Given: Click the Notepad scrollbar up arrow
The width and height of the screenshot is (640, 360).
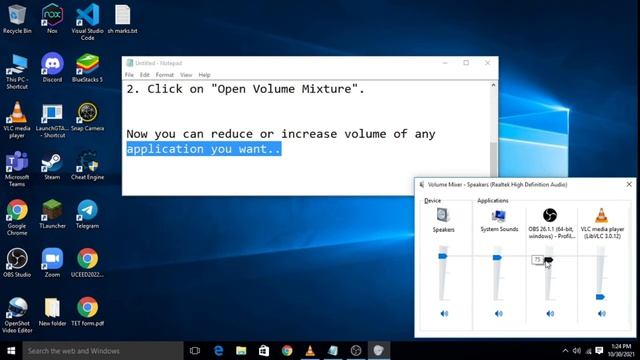Looking at the screenshot, I should pos(493,85).
